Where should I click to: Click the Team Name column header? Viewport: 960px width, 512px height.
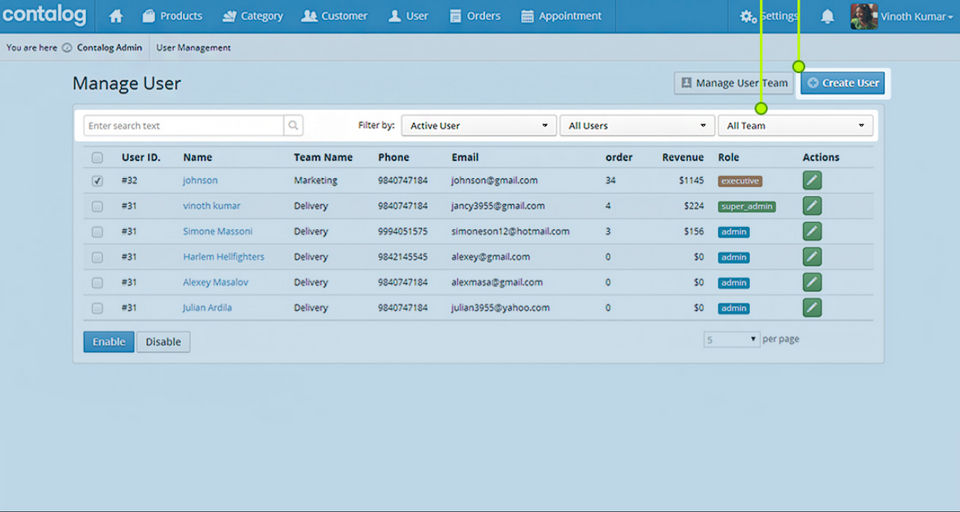click(323, 157)
